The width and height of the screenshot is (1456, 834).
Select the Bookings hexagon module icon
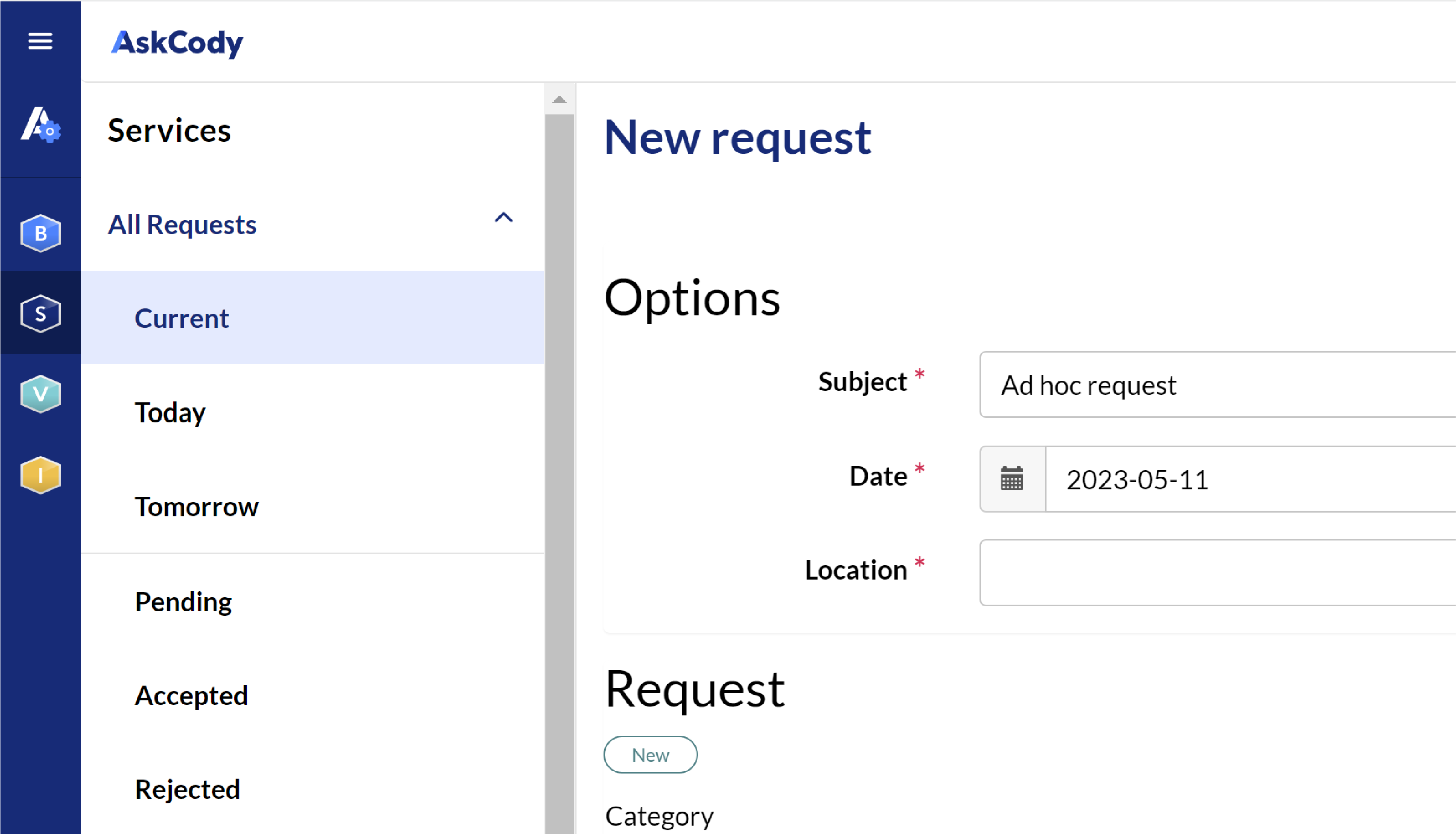coord(40,232)
